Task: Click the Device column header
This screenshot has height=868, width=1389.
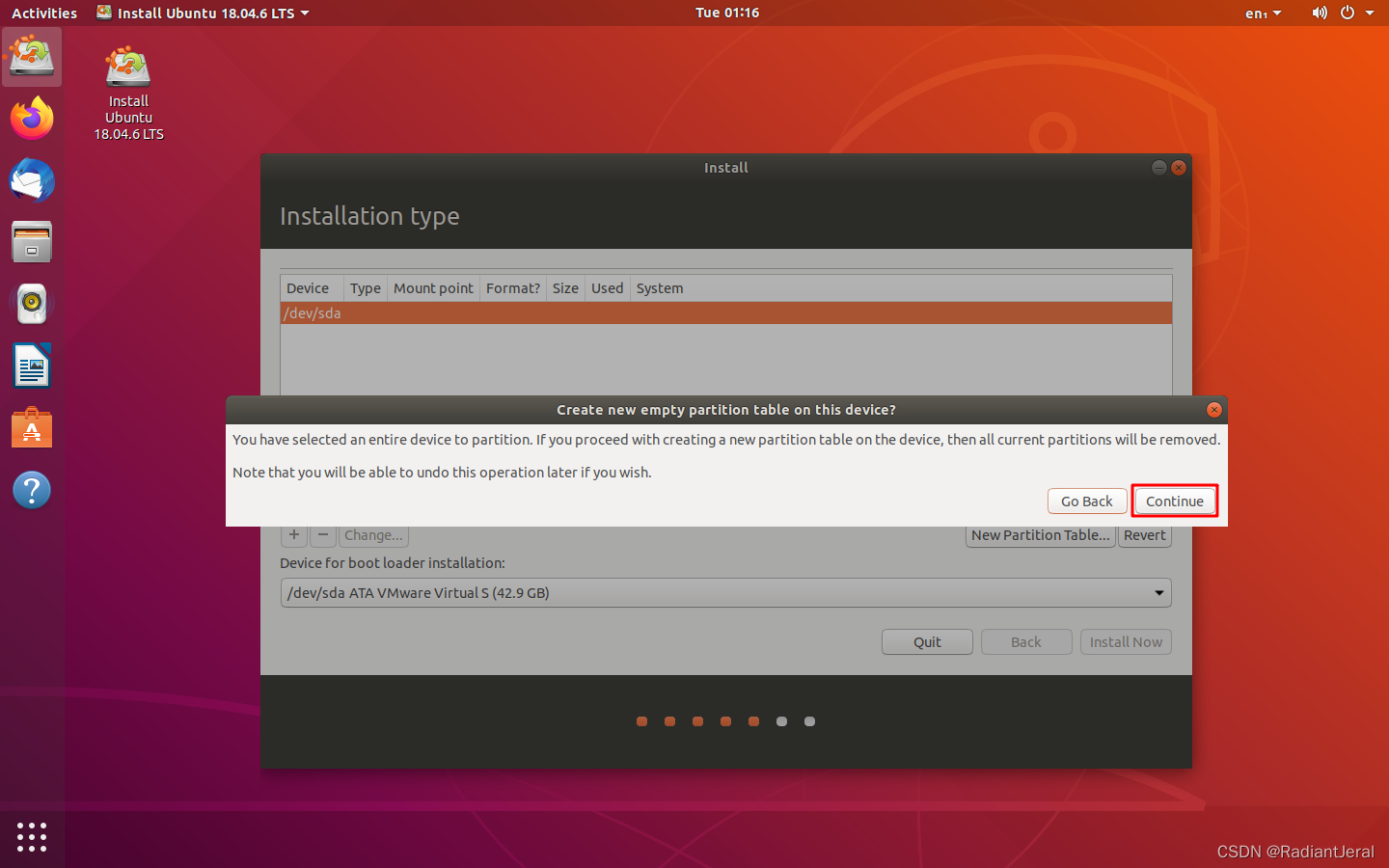Action: click(x=311, y=288)
